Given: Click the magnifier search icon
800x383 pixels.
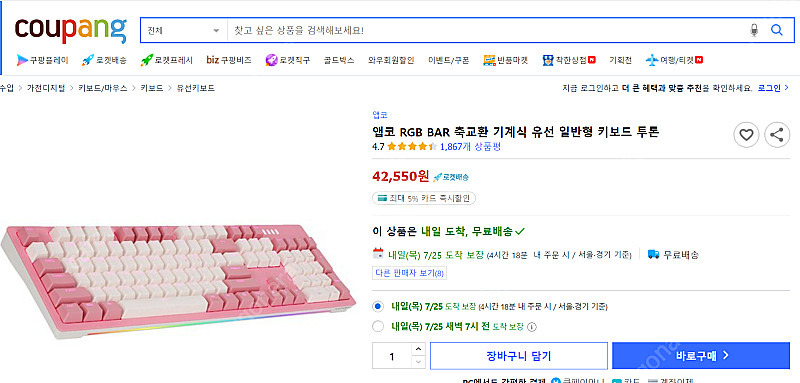Looking at the screenshot, I should pyautogui.click(x=777, y=30).
